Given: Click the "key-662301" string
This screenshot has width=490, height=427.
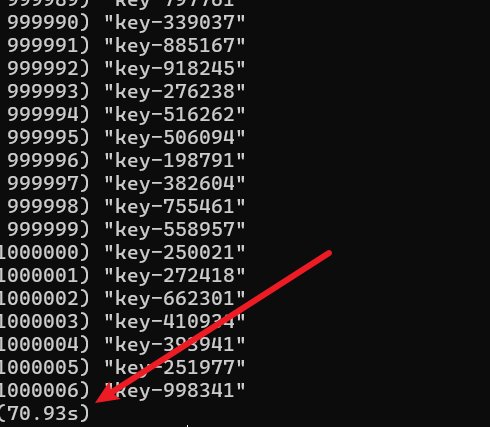Looking at the screenshot, I should click(x=175, y=299).
